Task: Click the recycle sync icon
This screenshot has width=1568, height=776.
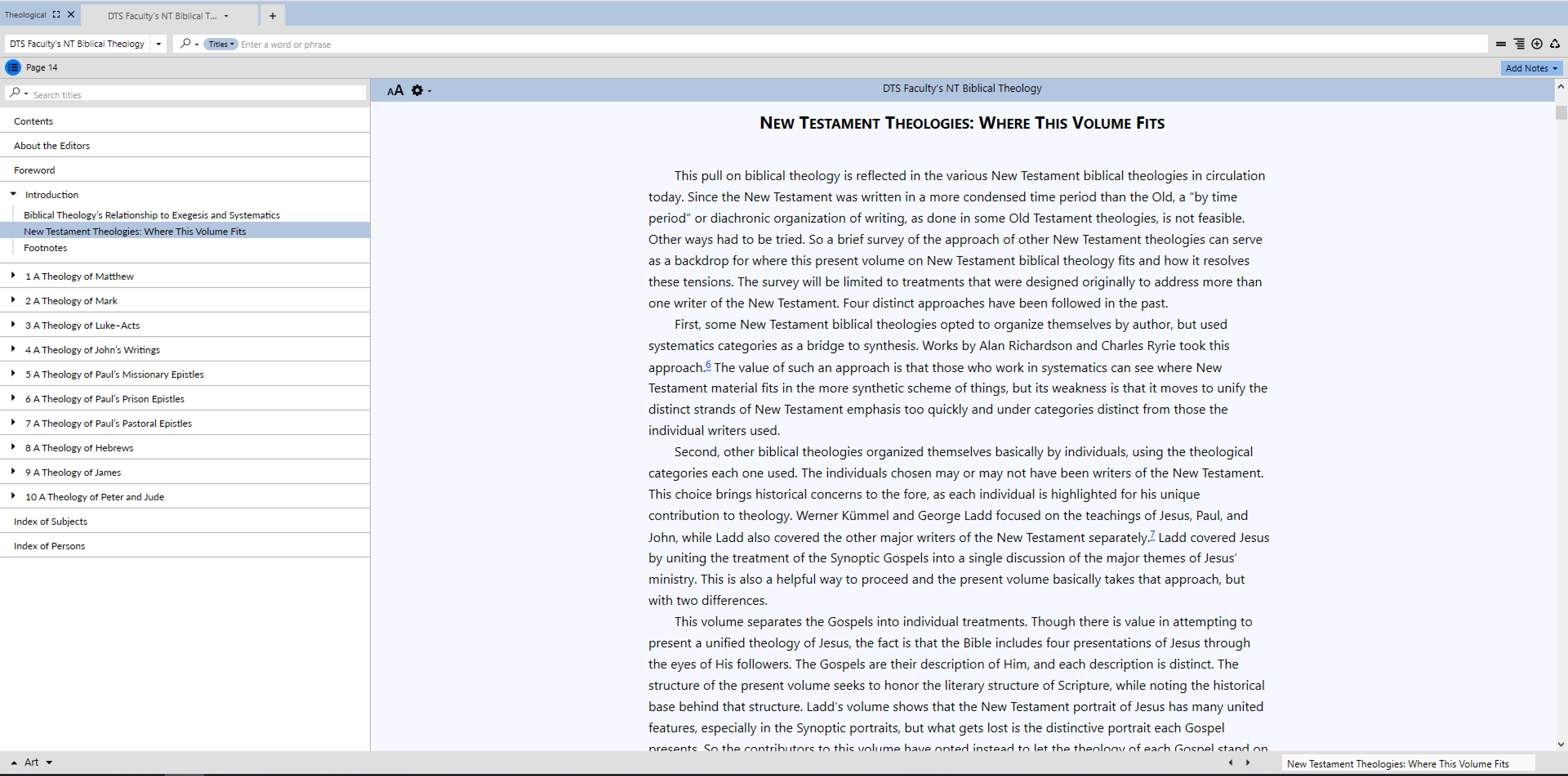Action: click(x=1555, y=44)
